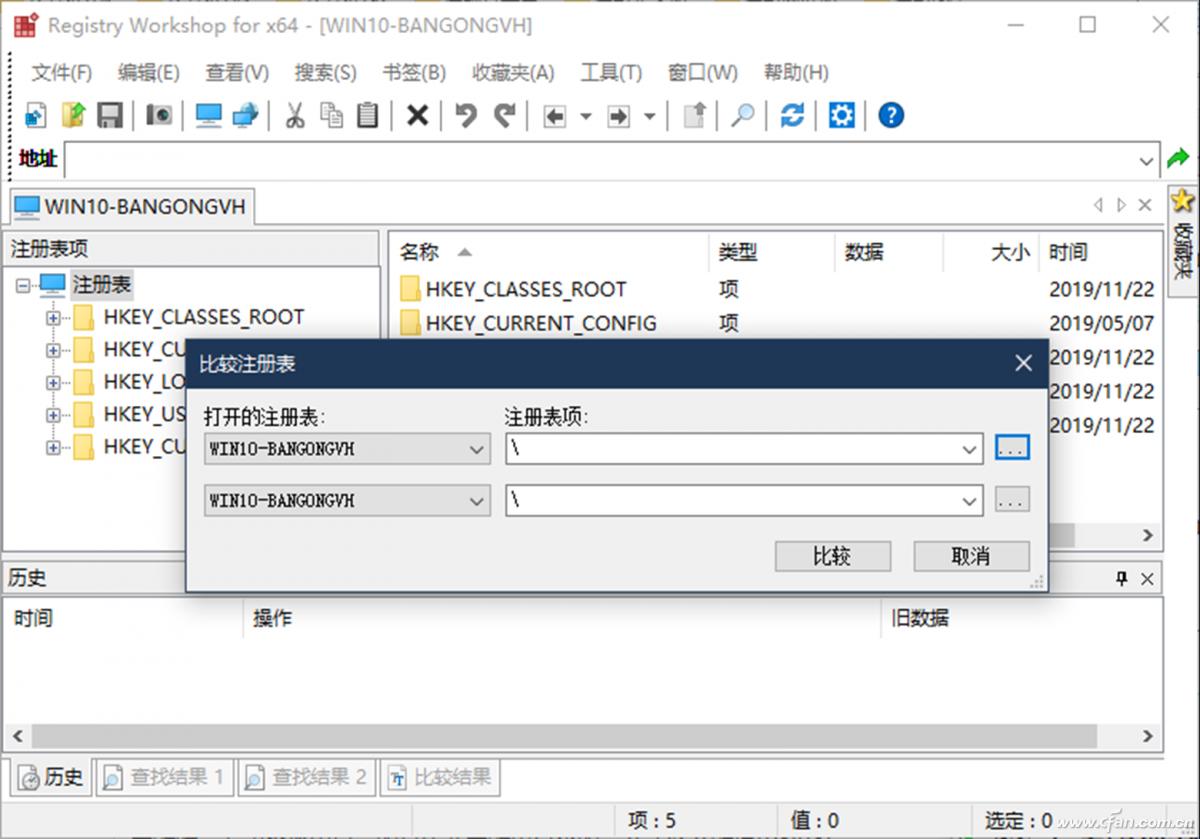
Task: Click the Undo arrow icon
Action: click(464, 115)
